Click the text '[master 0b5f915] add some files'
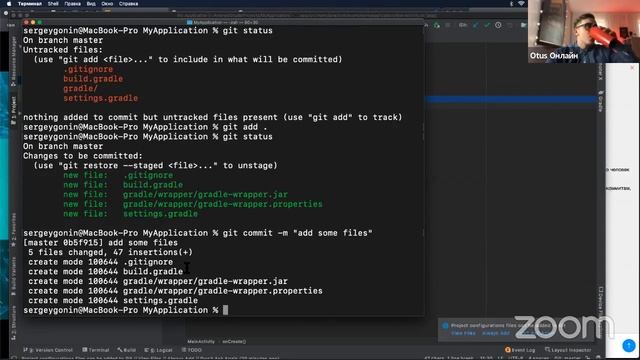640x360 pixels. coord(100,243)
